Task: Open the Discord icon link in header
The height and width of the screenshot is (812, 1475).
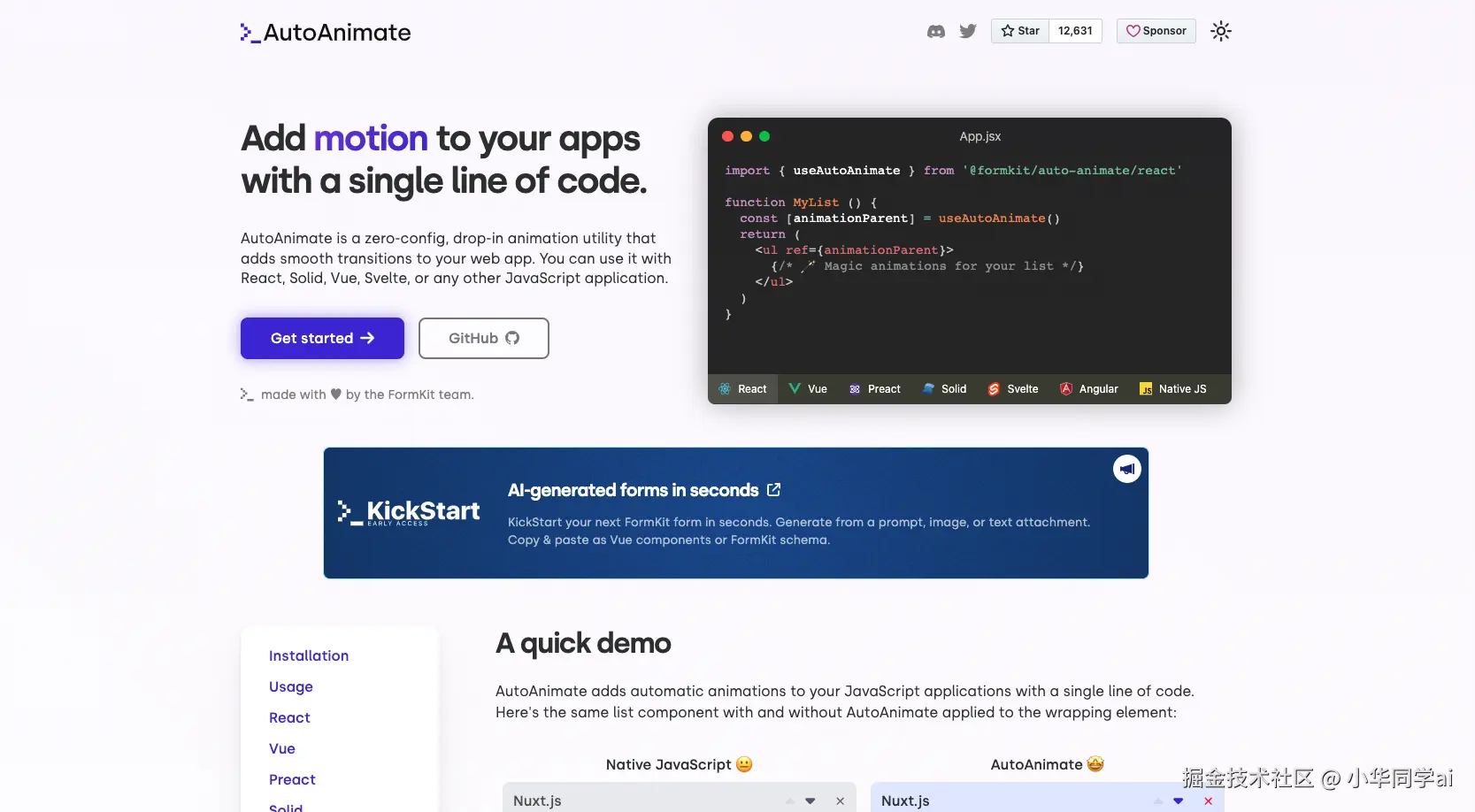Action: tap(935, 32)
